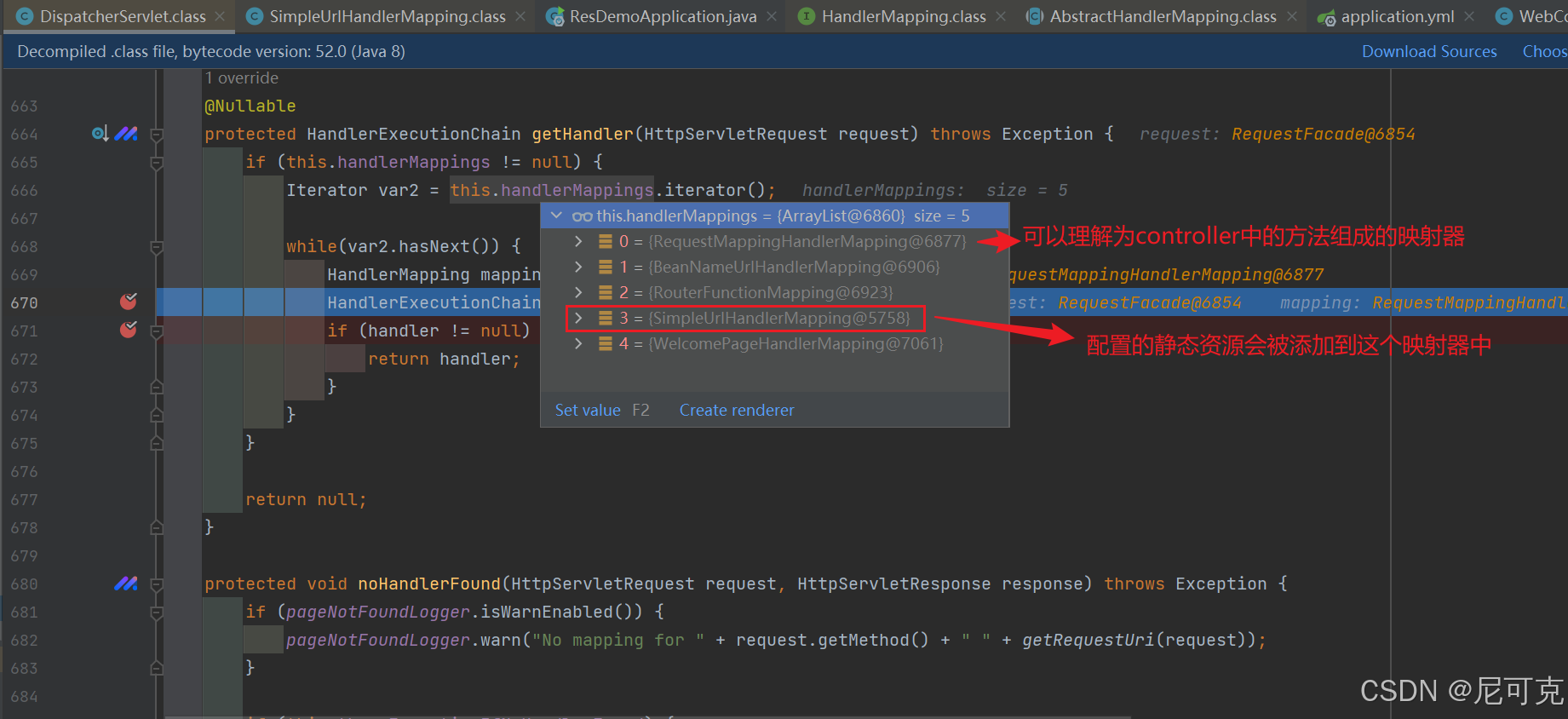Select the AbstractHandlerMapping.class tab
This screenshot has height=719, width=1568.
(1163, 16)
